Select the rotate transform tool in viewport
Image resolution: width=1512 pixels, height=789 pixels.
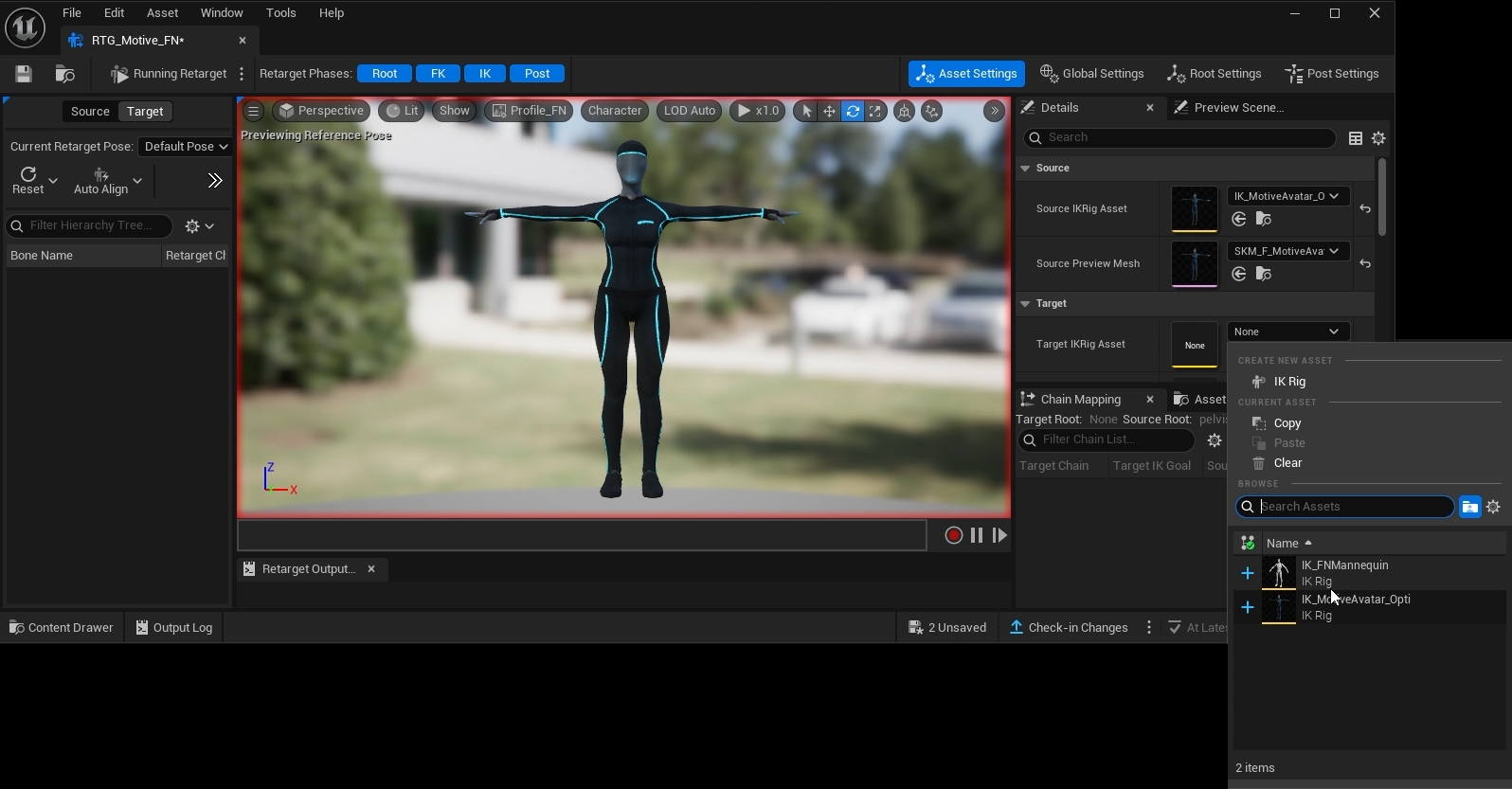point(853,111)
